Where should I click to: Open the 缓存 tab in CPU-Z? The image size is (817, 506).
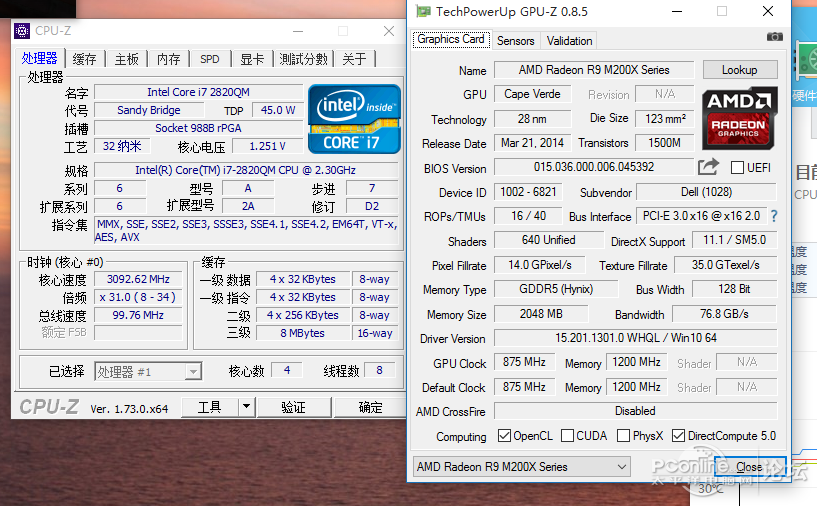point(84,59)
